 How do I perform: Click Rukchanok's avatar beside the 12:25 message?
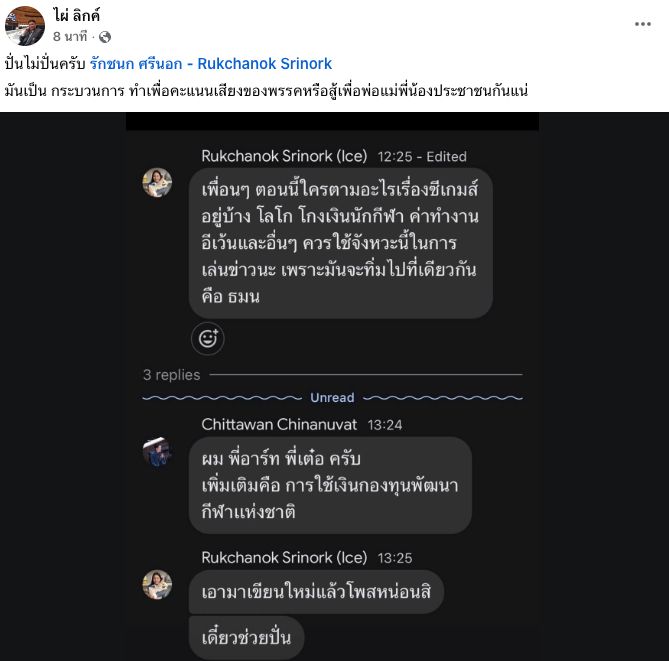pos(157,183)
